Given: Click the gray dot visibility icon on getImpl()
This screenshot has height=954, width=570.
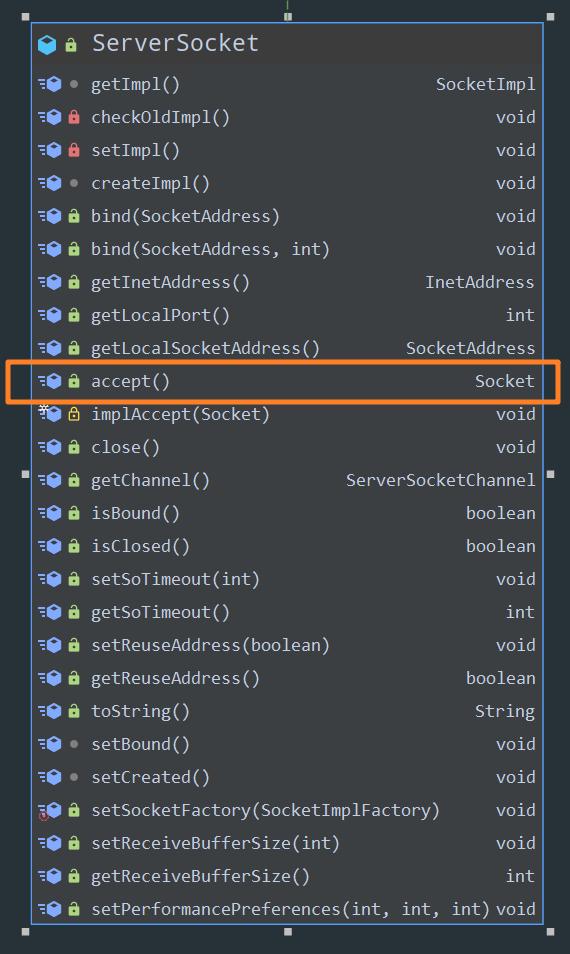Looking at the screenshot, I should coord(74,84).
